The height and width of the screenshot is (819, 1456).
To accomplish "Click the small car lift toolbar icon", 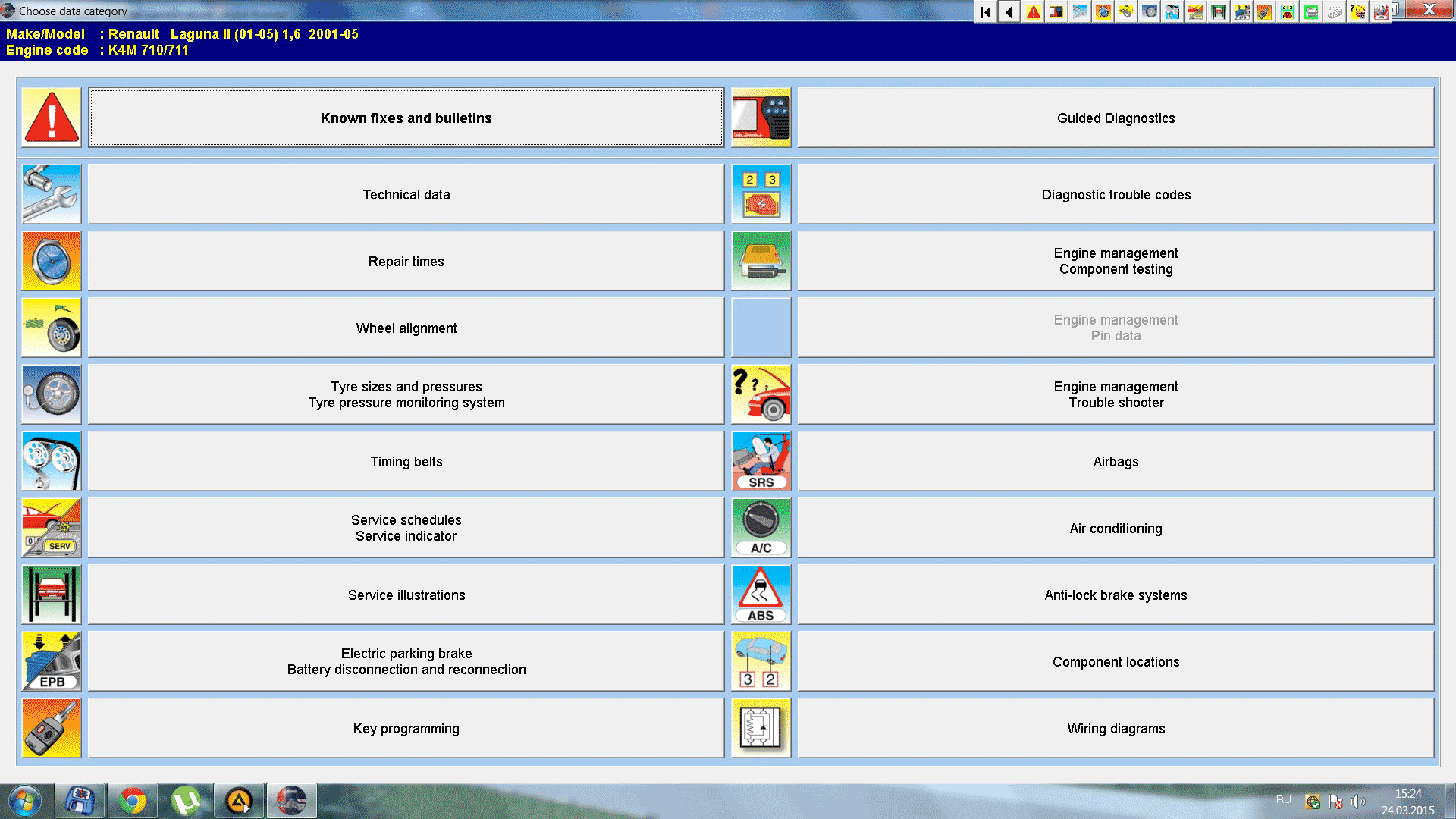I will [1219, 11].
